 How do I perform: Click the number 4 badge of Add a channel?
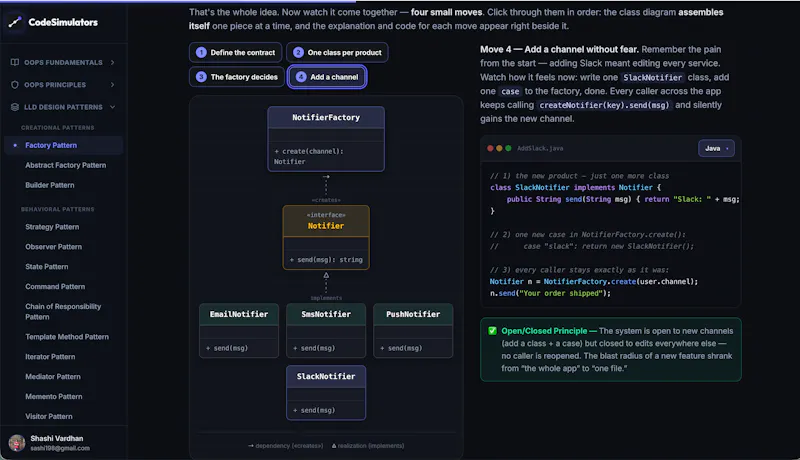click(301, 77)
